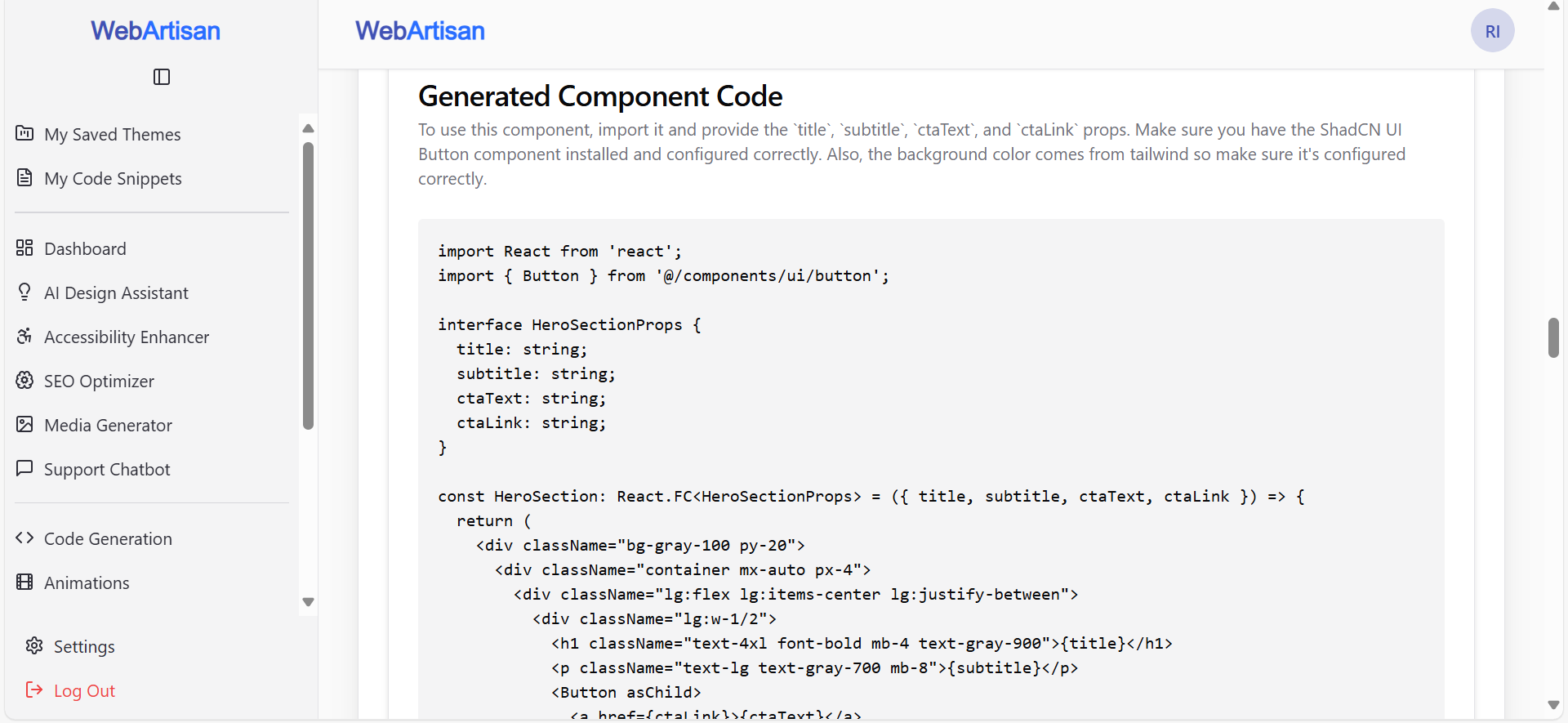The height and width of the screenshot is (723, 1568).
Task: Click the main page scrollbar thumb
Action: pos(1553,337)
